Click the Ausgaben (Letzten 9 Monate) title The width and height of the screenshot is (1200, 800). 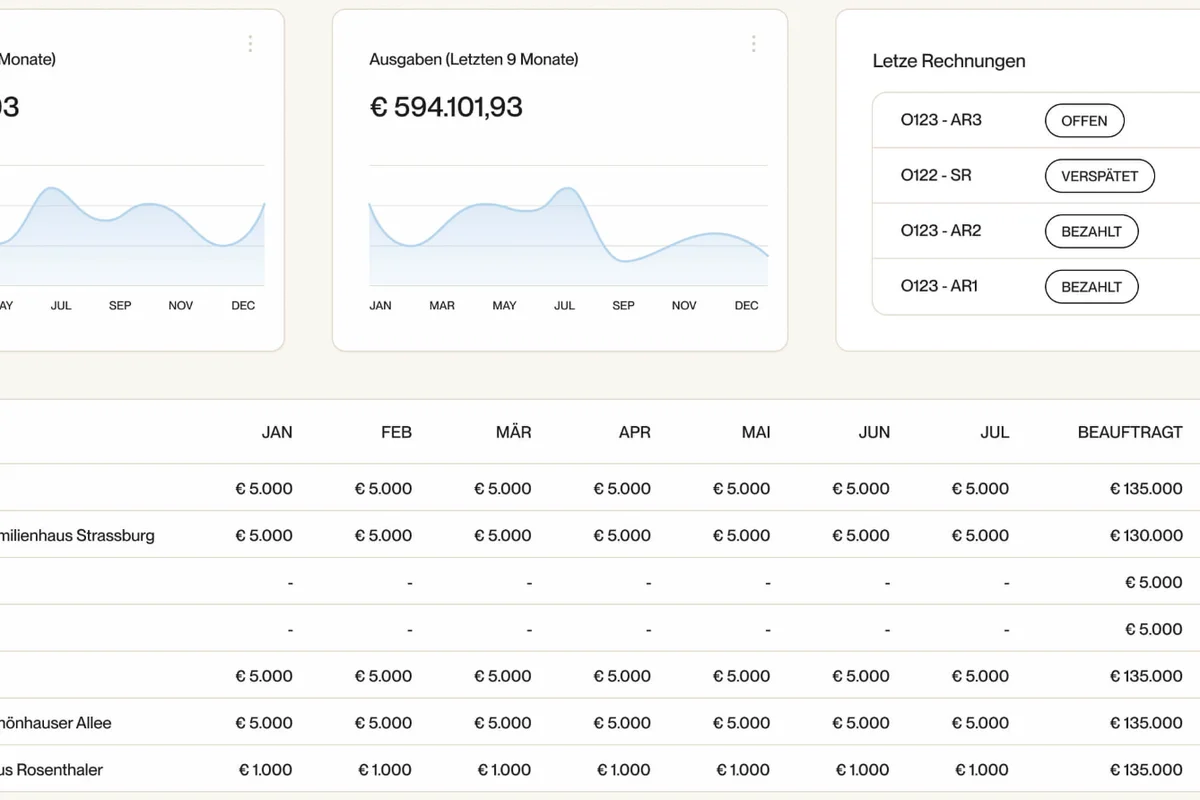(474, 59)
